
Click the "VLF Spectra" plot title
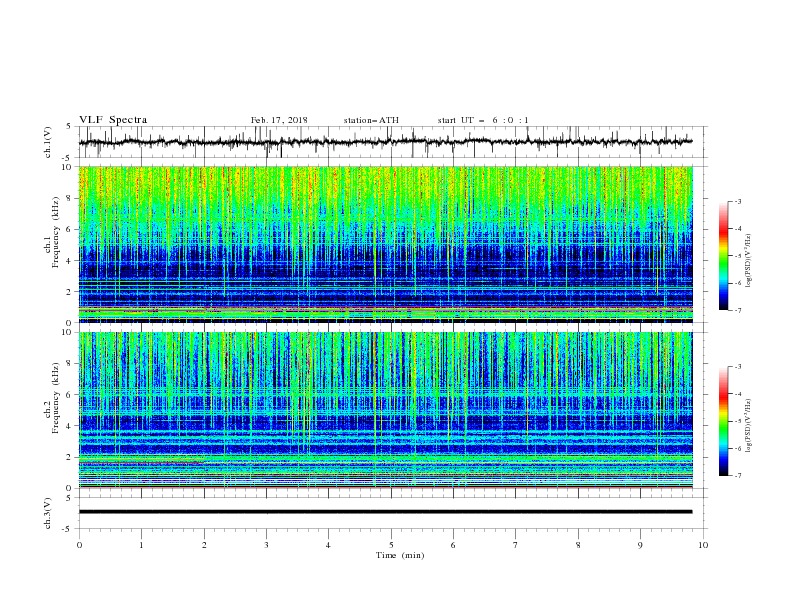113,120
